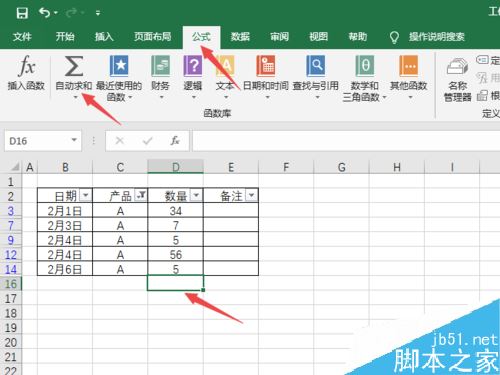Select row 12 header
The height and width of the screenshot is (375, 500).
(x=11, y=255)
